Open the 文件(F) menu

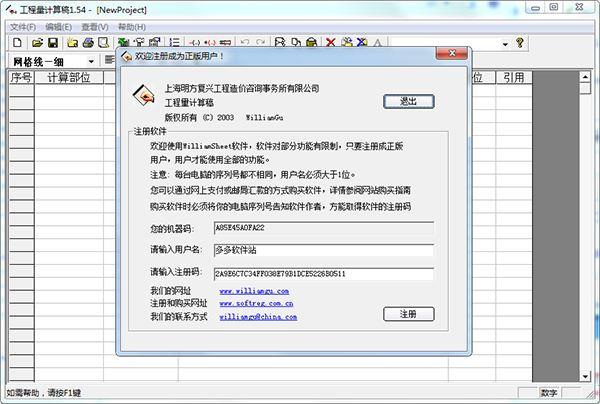pos(23,27)
